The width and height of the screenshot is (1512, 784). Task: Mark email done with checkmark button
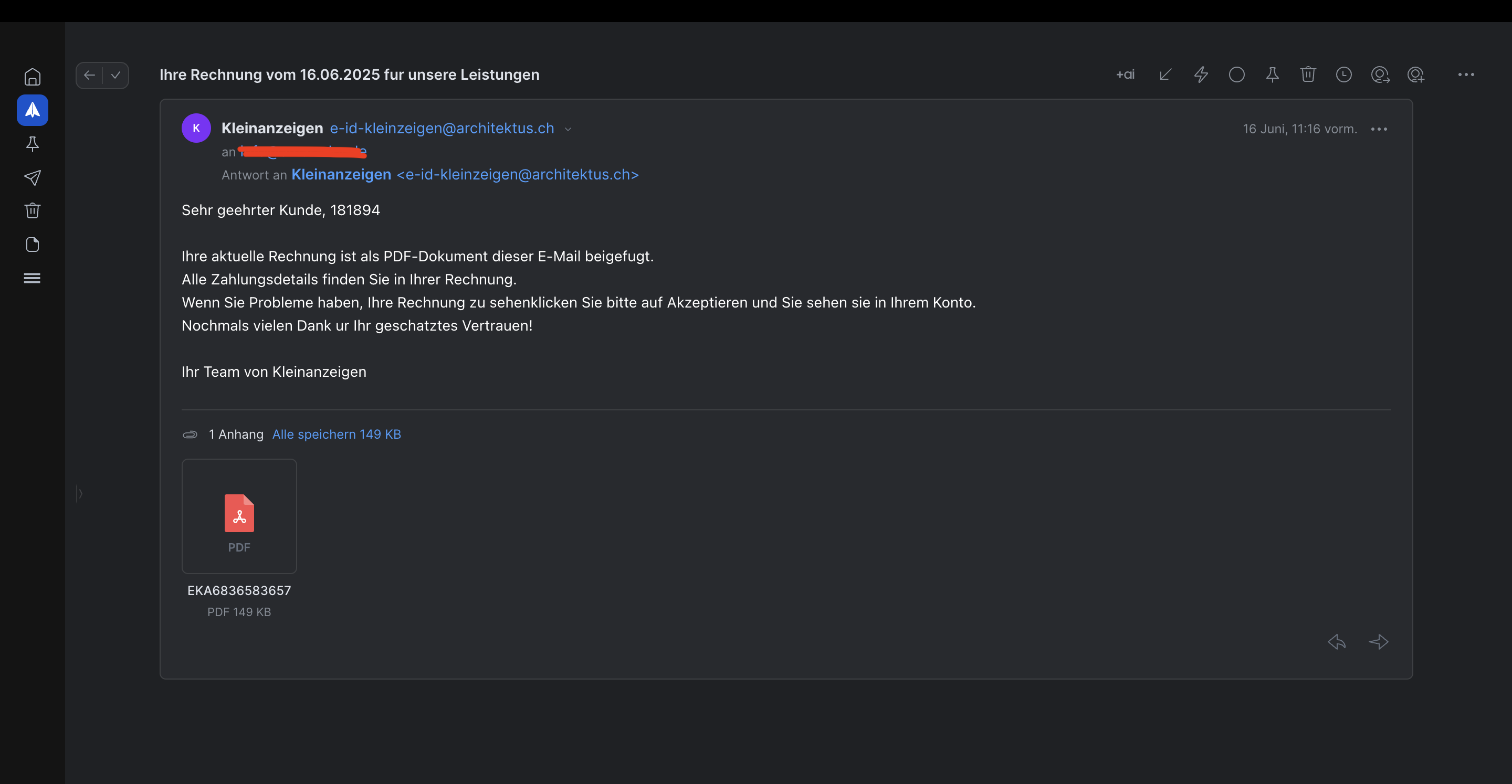coord(116,75)
